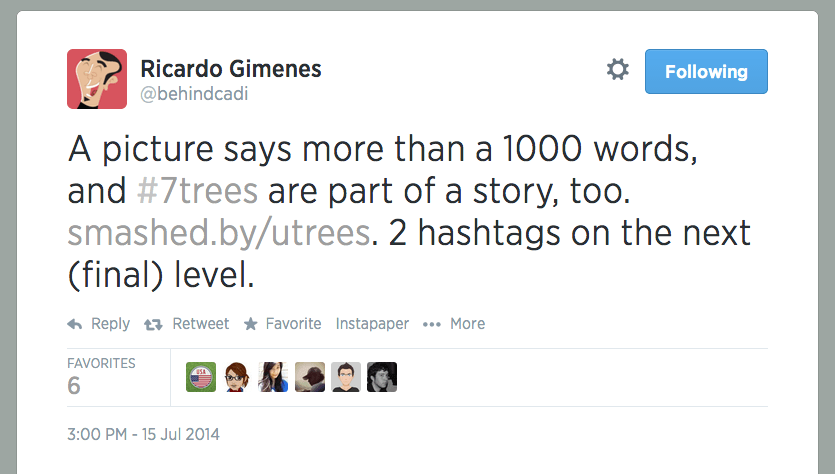Expand the More options label
The image size is (835, 474).
pyautogui.click(x=468, y=324)
